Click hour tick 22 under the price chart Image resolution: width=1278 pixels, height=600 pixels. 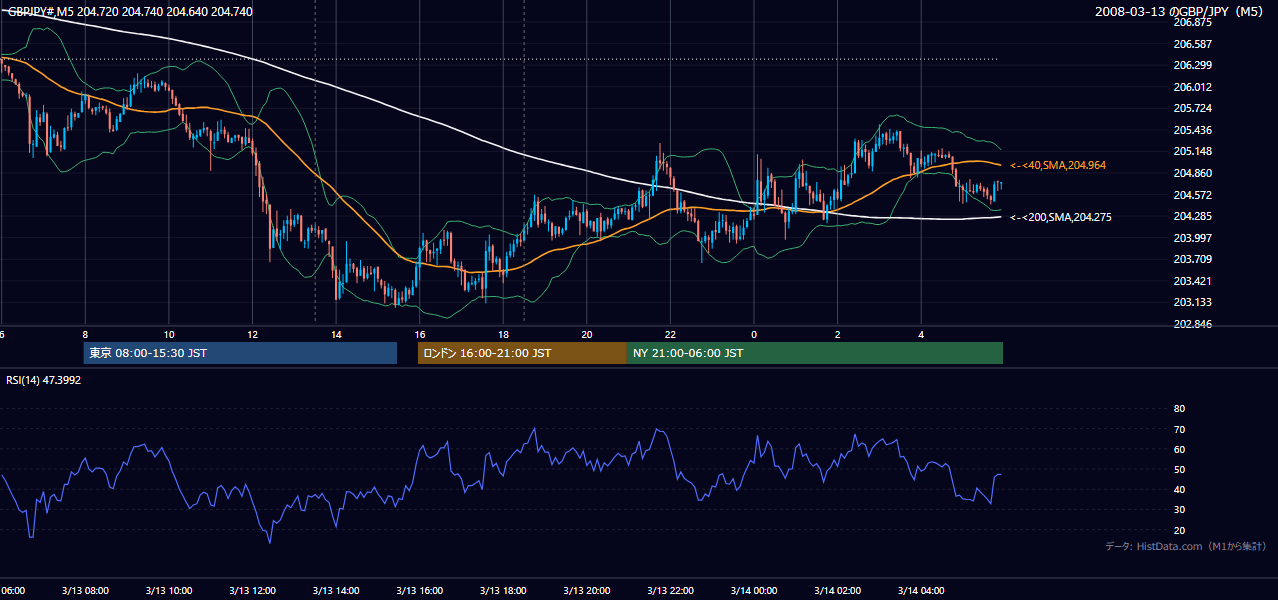pos(670,334)
